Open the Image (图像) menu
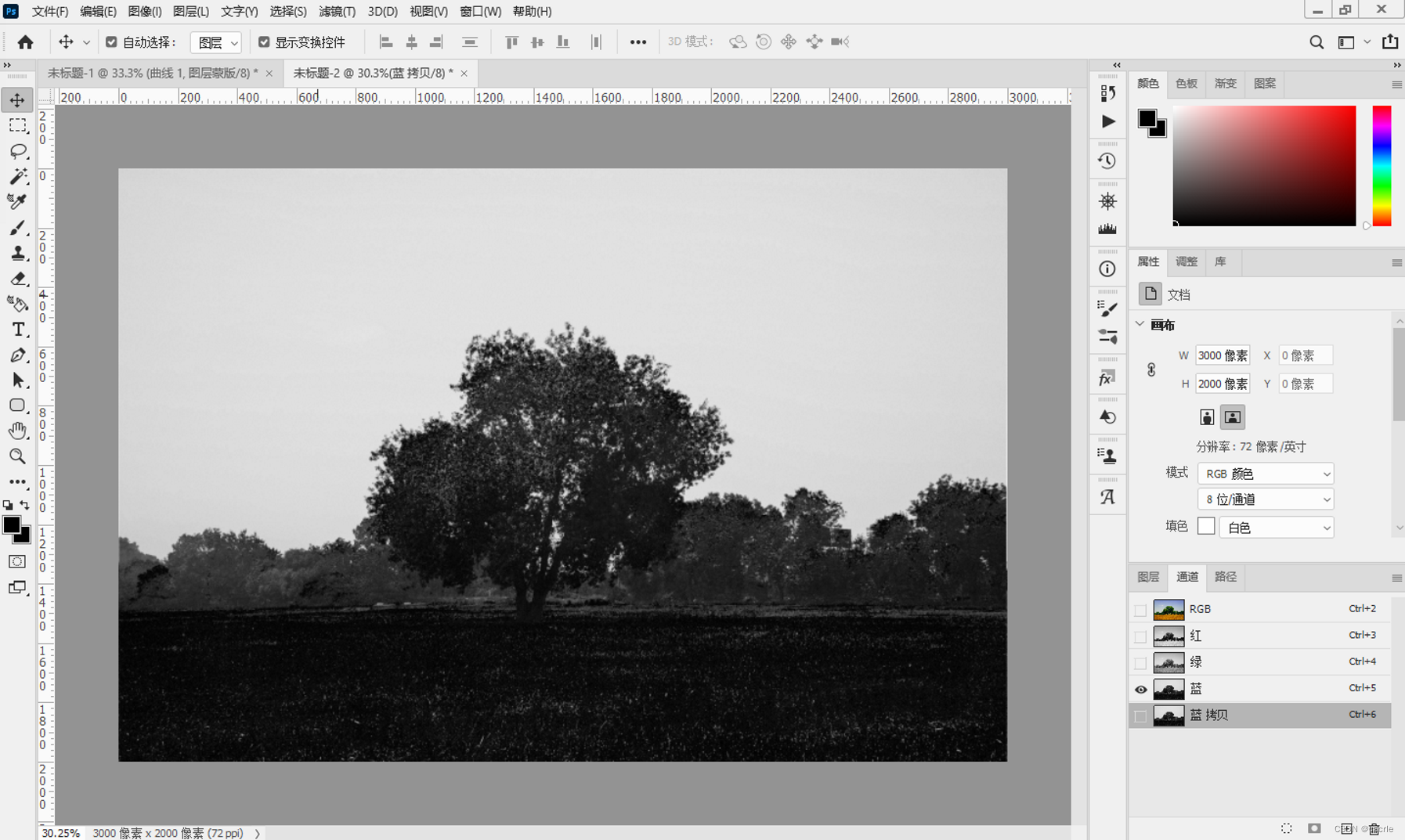 tap(145, 12)
